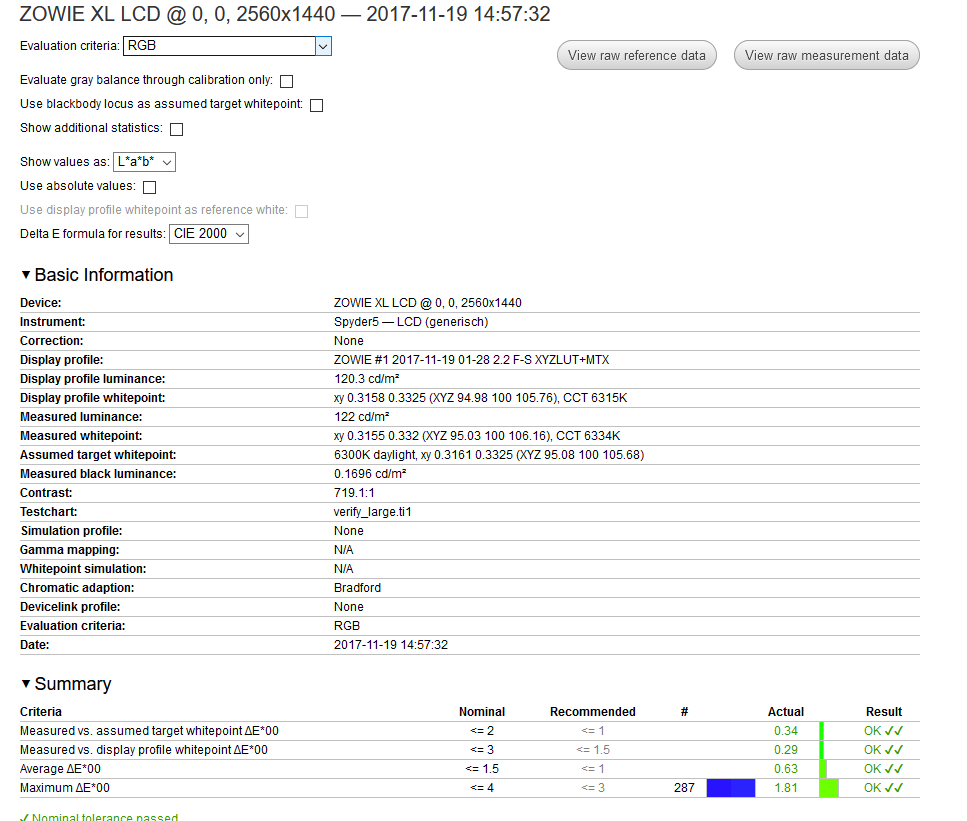Click the Measured luminance 122 cd/m² value
This screenshot has height=821, width=967.
[361, 417]
